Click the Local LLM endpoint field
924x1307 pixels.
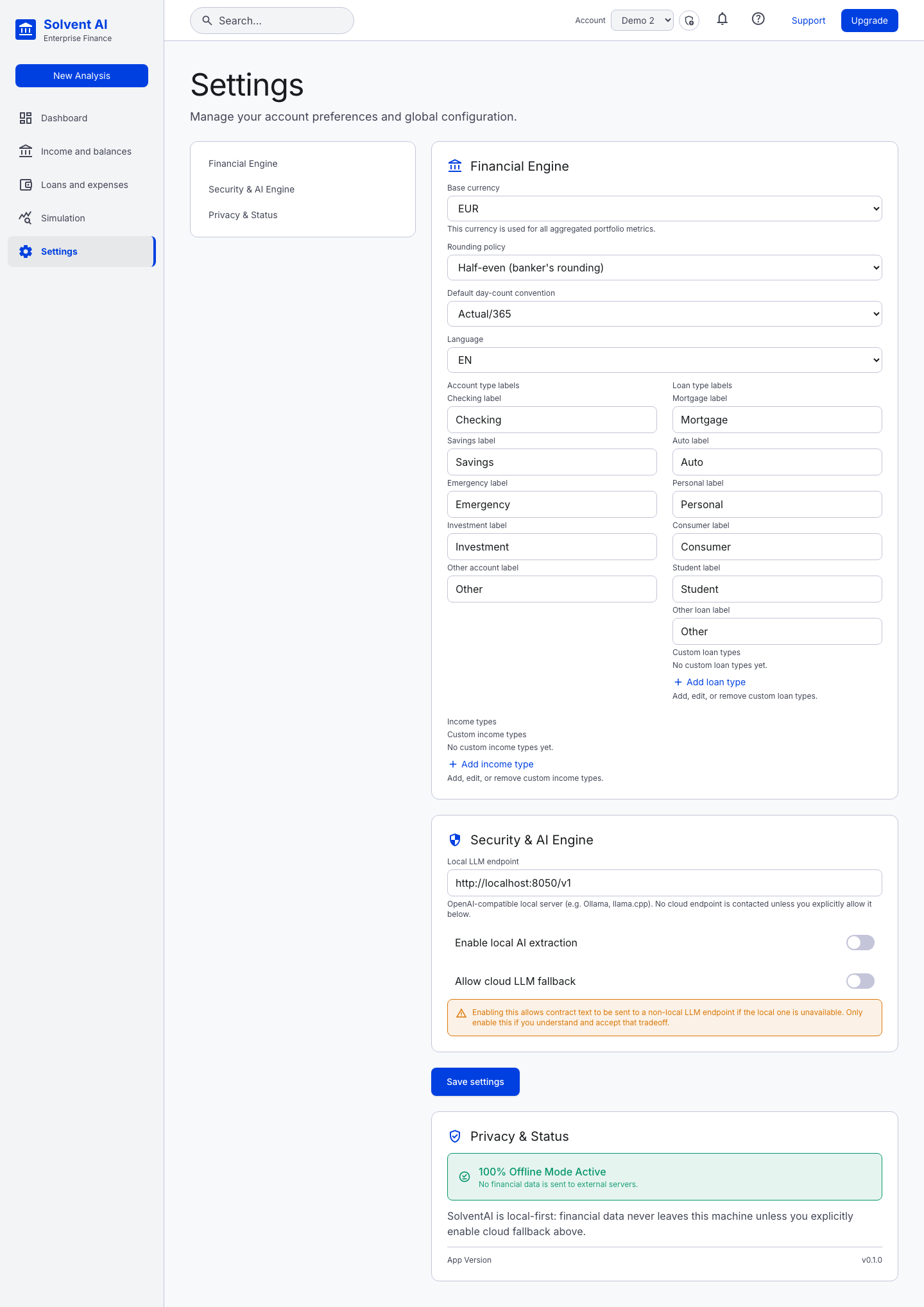(x=665, y=883)
